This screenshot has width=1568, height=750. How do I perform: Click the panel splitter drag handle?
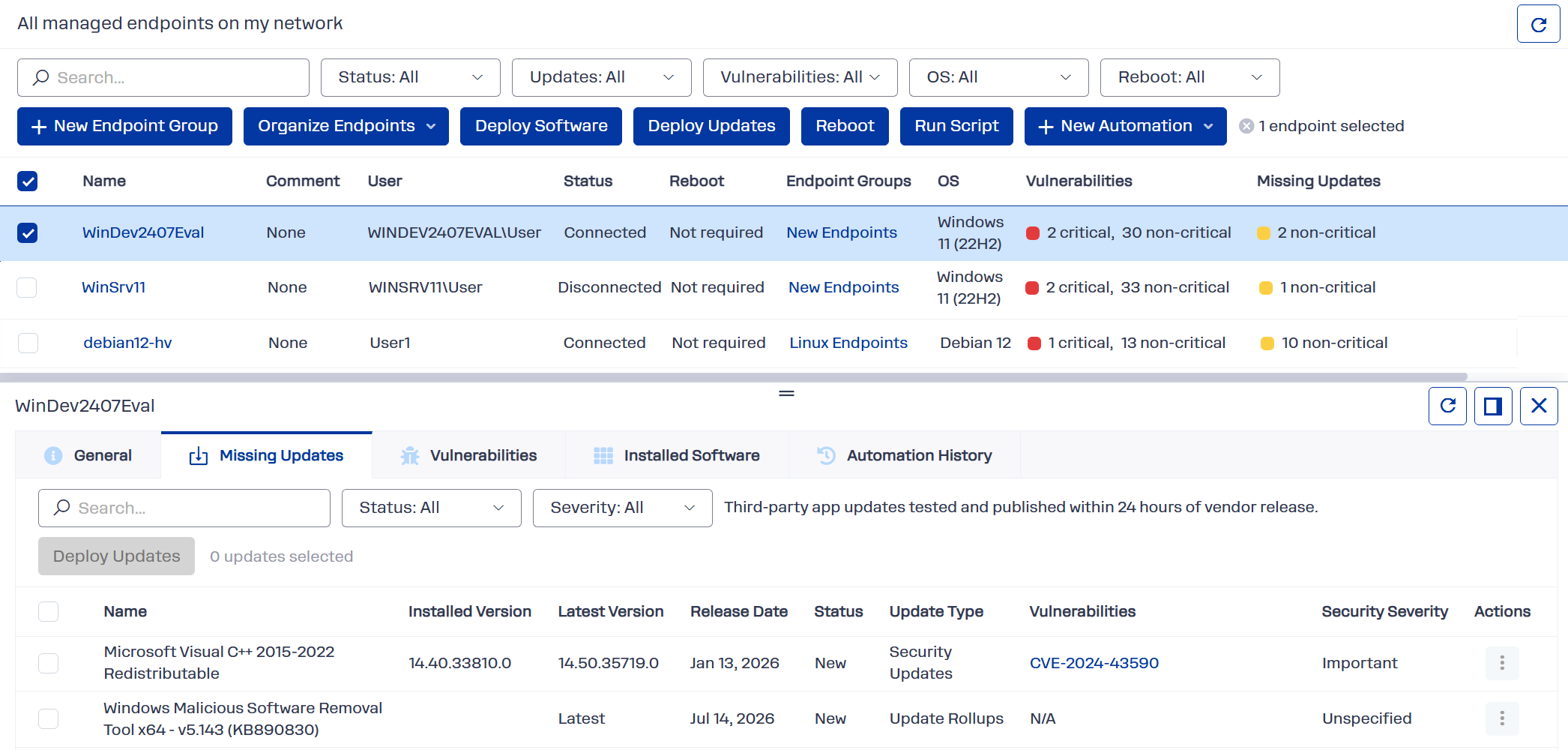(x=786, y=393)
